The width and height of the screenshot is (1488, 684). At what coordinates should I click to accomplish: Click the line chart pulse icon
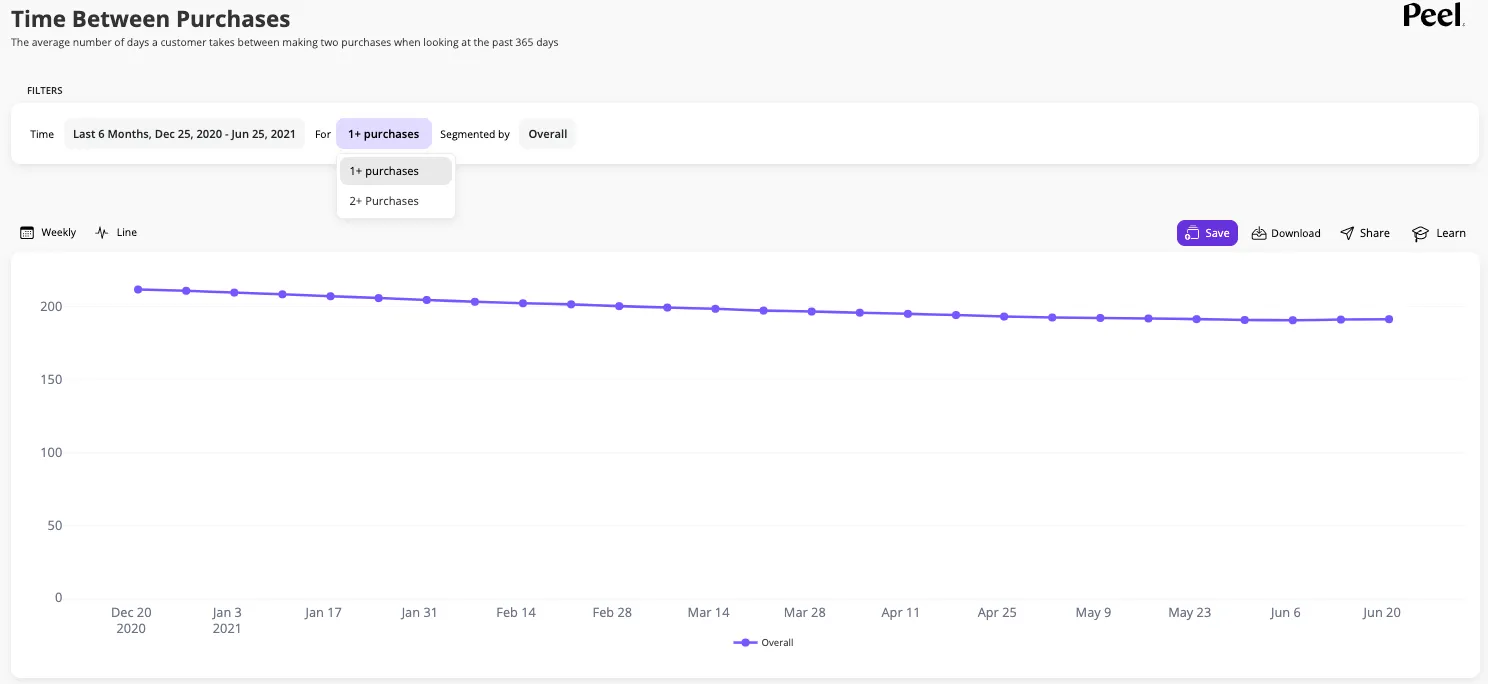(102, 232)
